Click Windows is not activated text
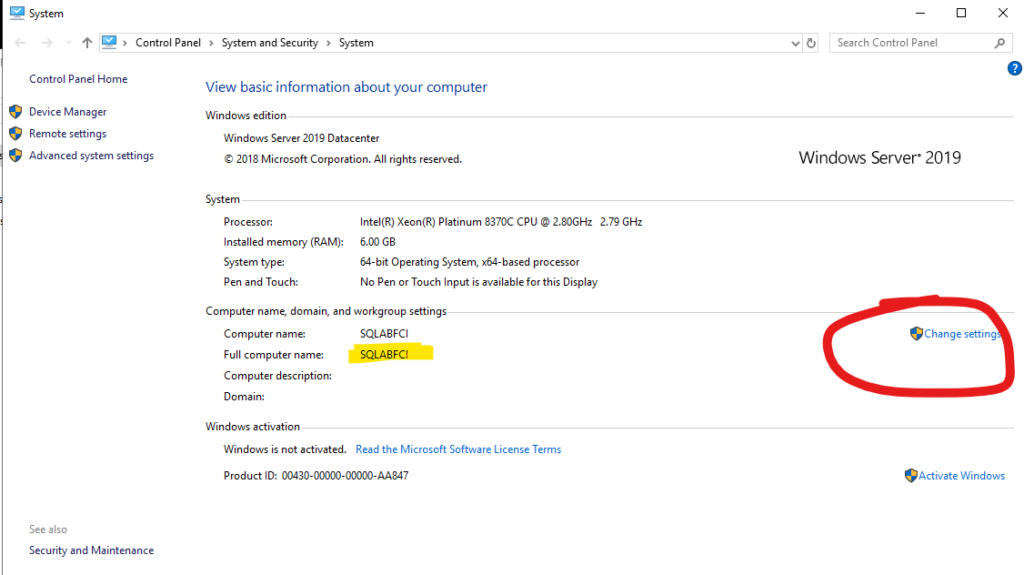 pos(285,450)
